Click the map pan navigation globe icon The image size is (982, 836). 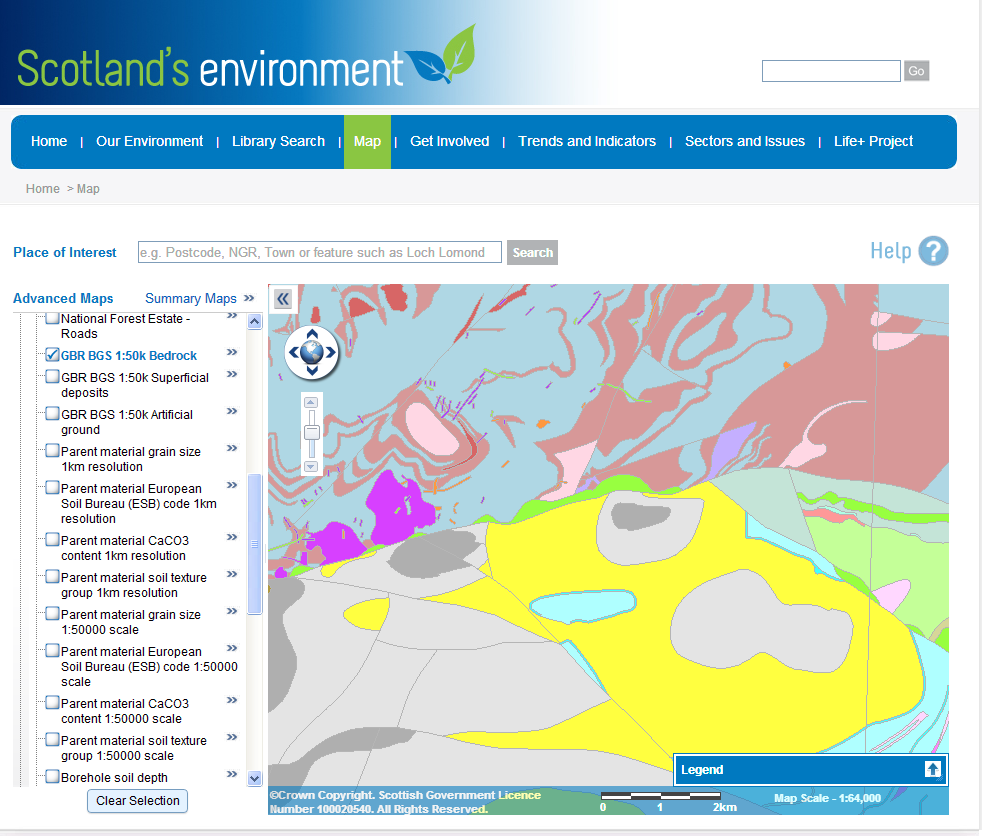click(311, 352)
